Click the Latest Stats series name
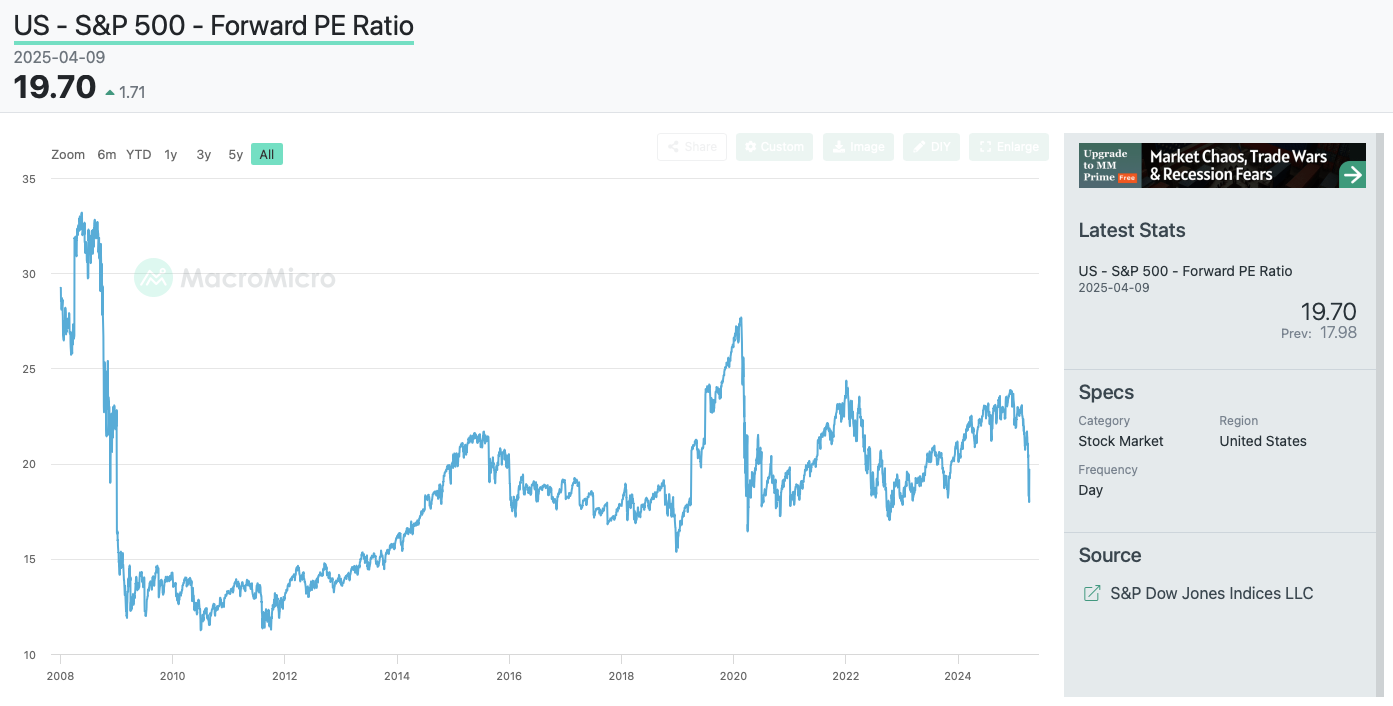 point(1185,271)
